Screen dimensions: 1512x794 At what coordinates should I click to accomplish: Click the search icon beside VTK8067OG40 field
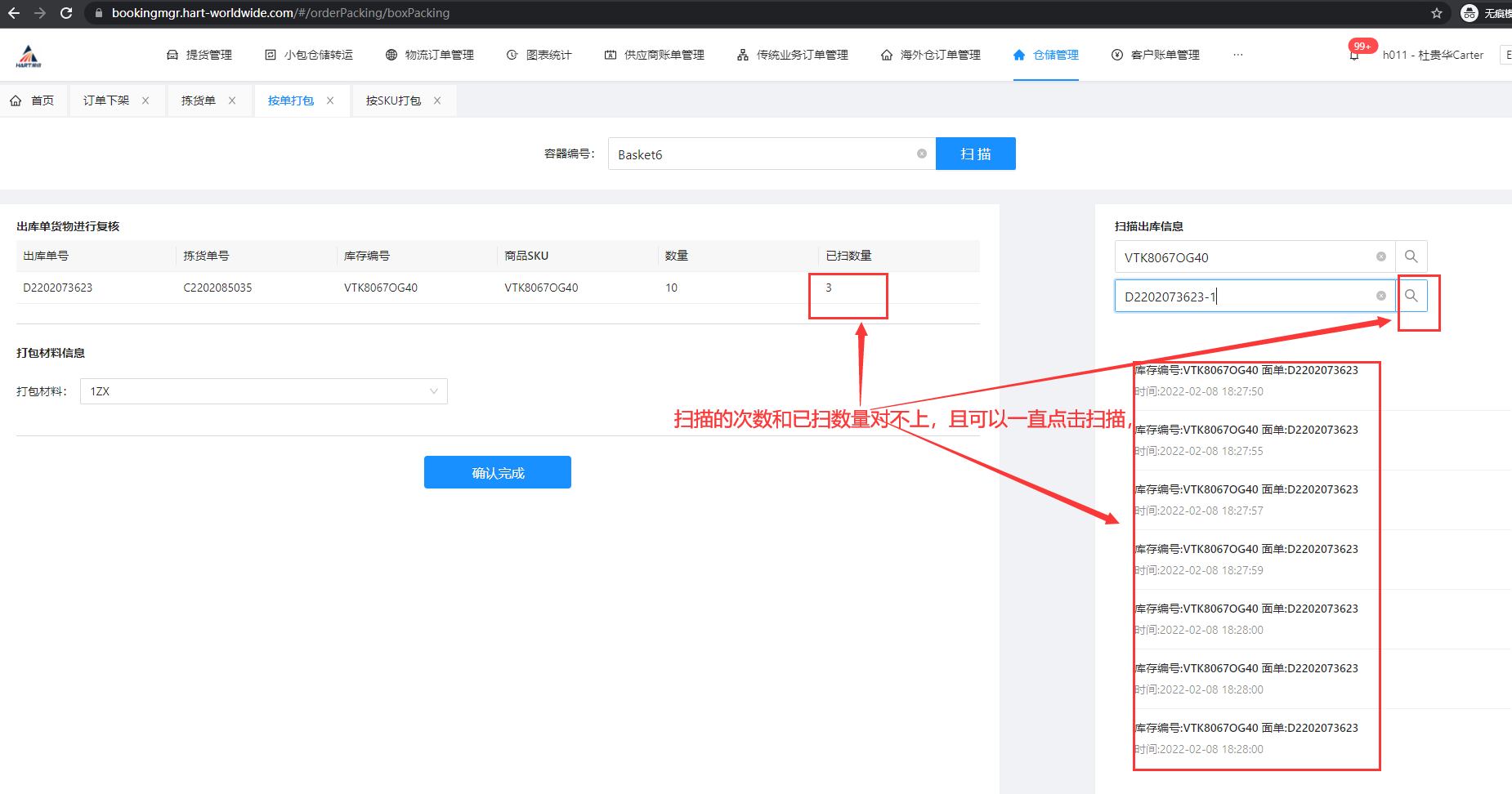coord(1411,256)
